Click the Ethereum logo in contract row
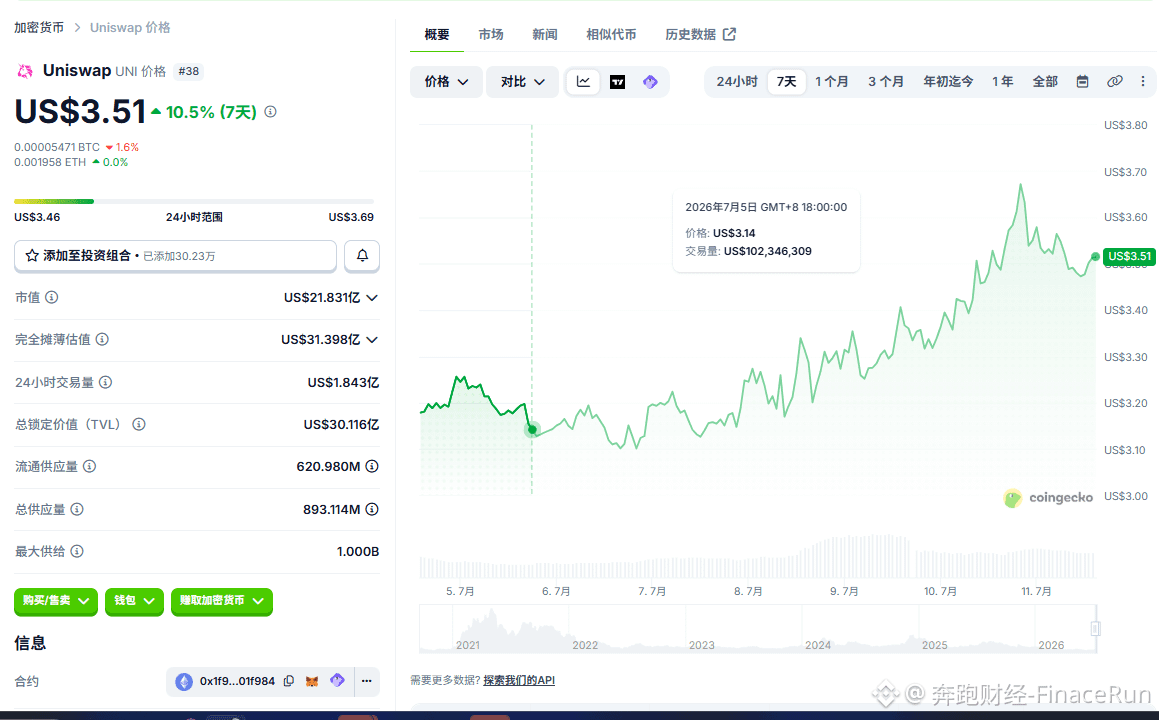The width and height of the screenshot is (1159, 720). coord(184,682)
